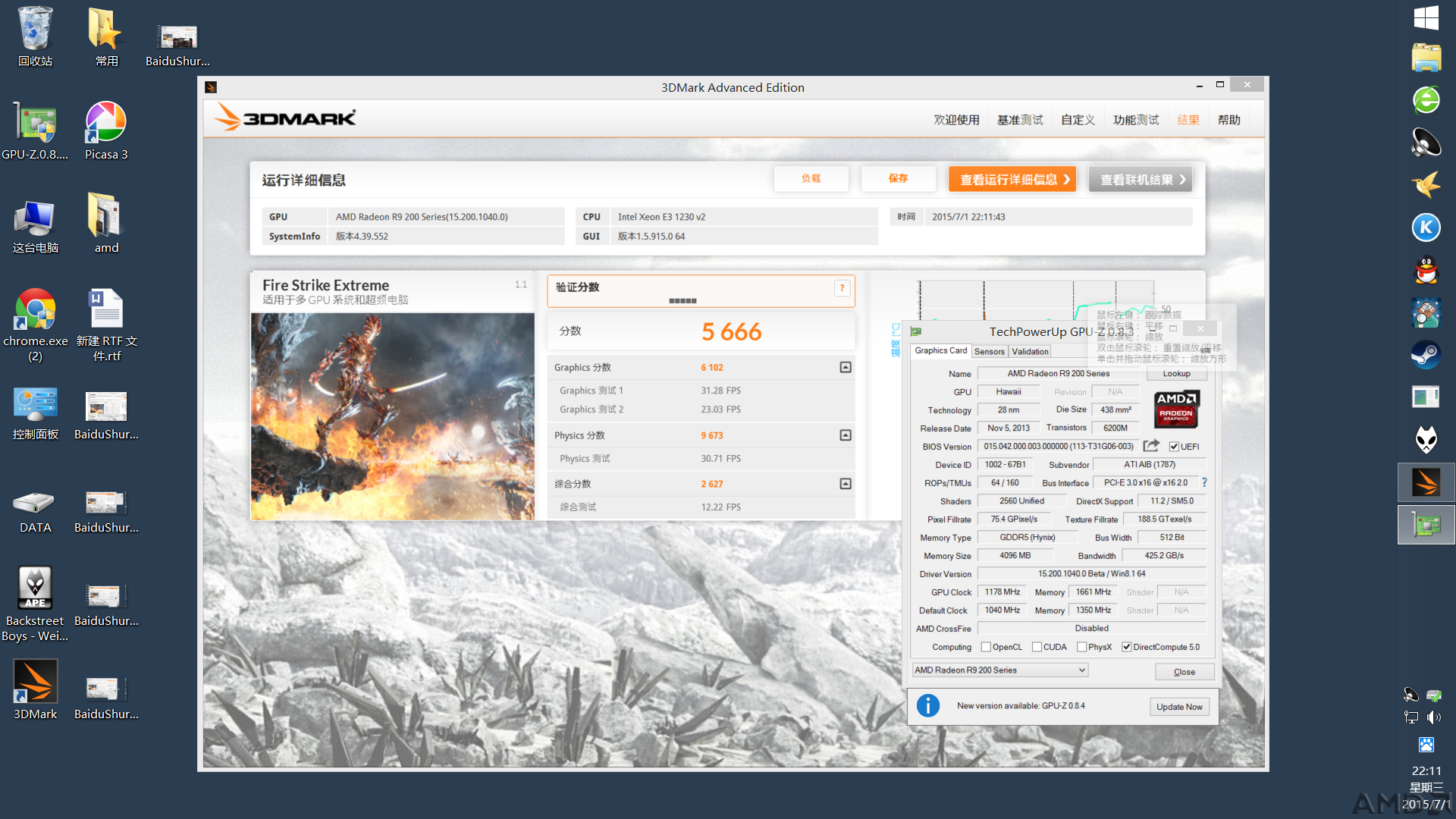1456x819 pixels.
Task: Collapse the Graphics 分数 section
Action: (846, 367)
